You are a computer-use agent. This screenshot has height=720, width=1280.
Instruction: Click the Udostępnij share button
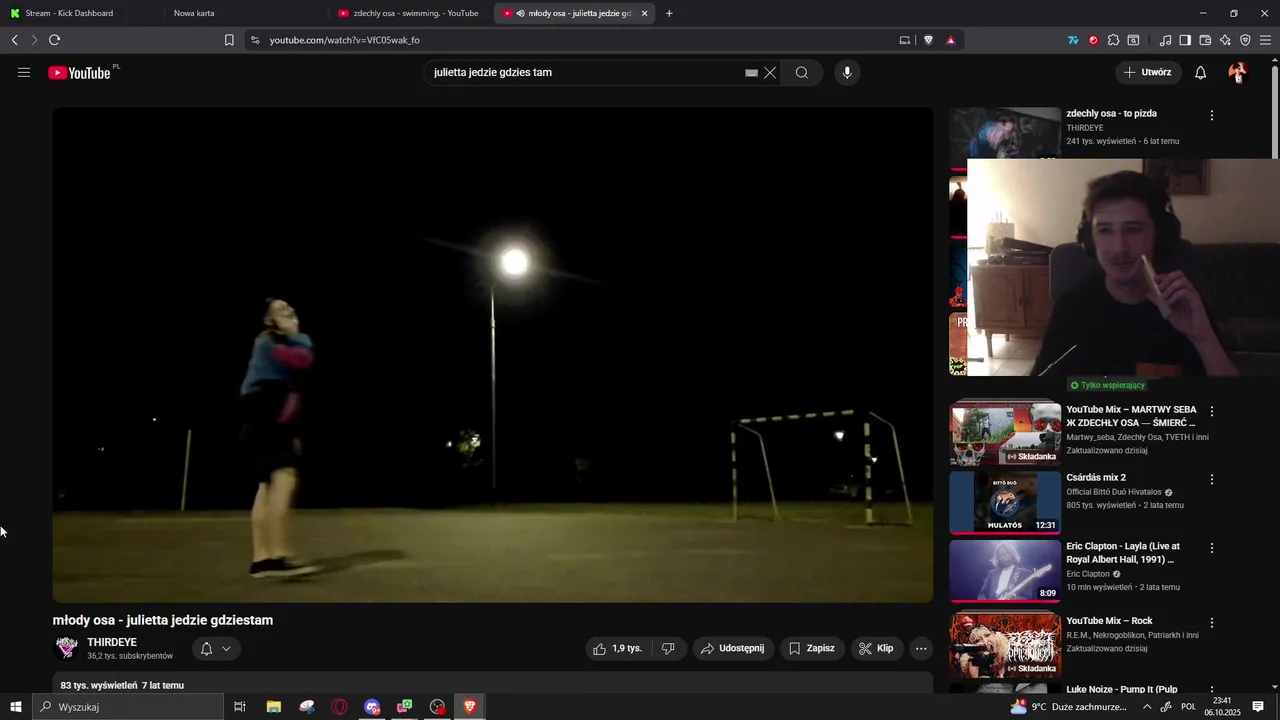click(x=733, y=648)
